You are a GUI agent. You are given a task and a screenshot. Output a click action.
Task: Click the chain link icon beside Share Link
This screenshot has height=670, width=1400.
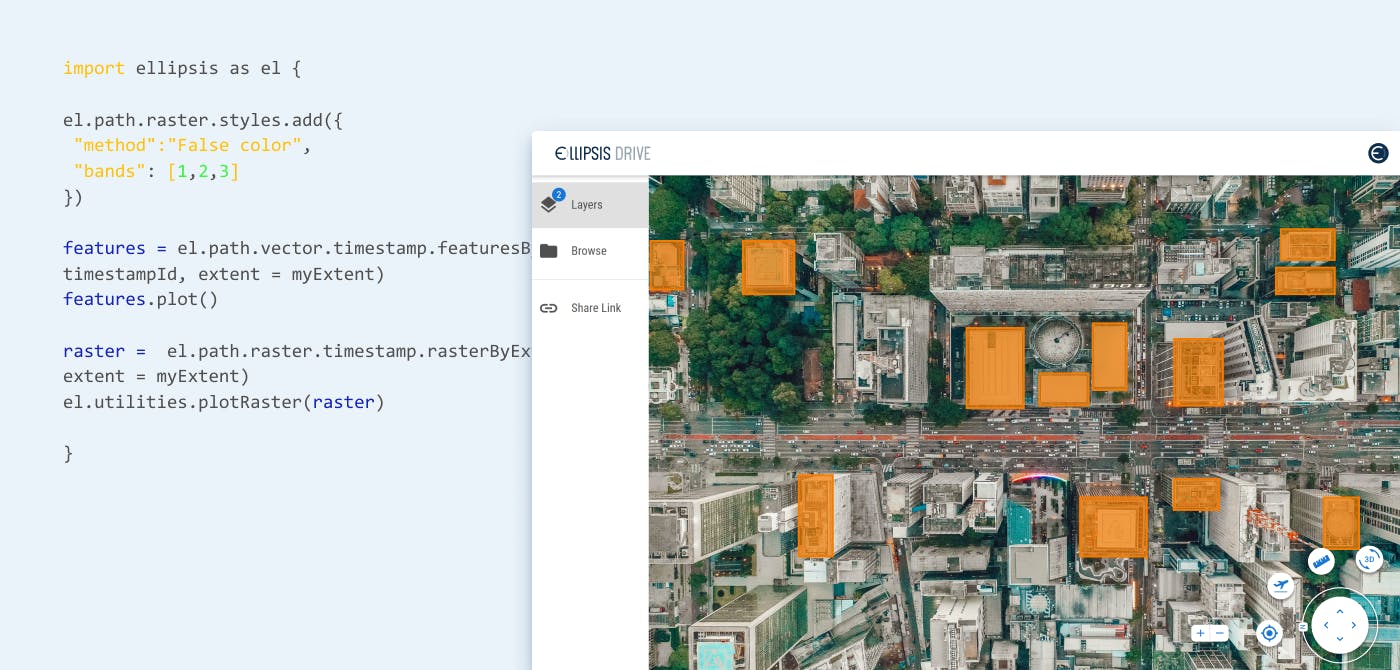(548, 308)
